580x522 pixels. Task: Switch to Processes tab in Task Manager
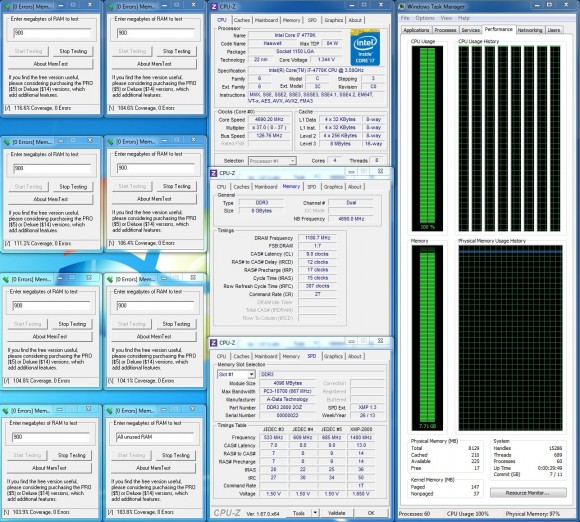(x=445, y=30)
